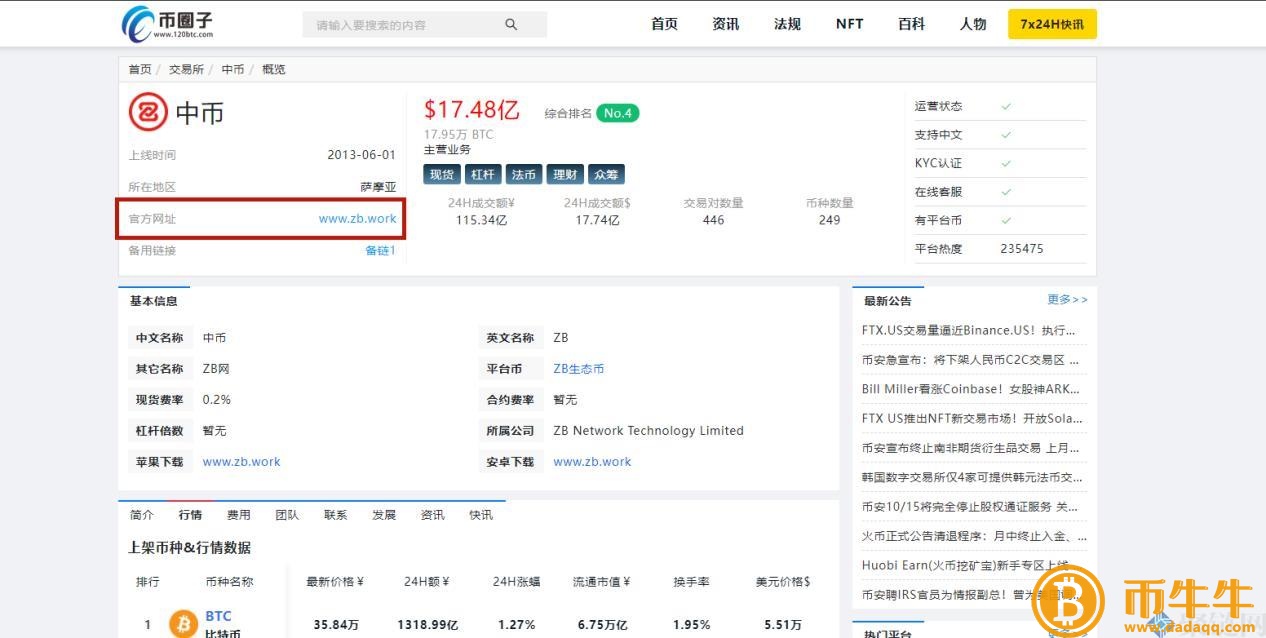Screen dimensions: 1266x638
Task: Open the 币安宣布终止南非期货衍生品交易 announcement
Action: 971,448
